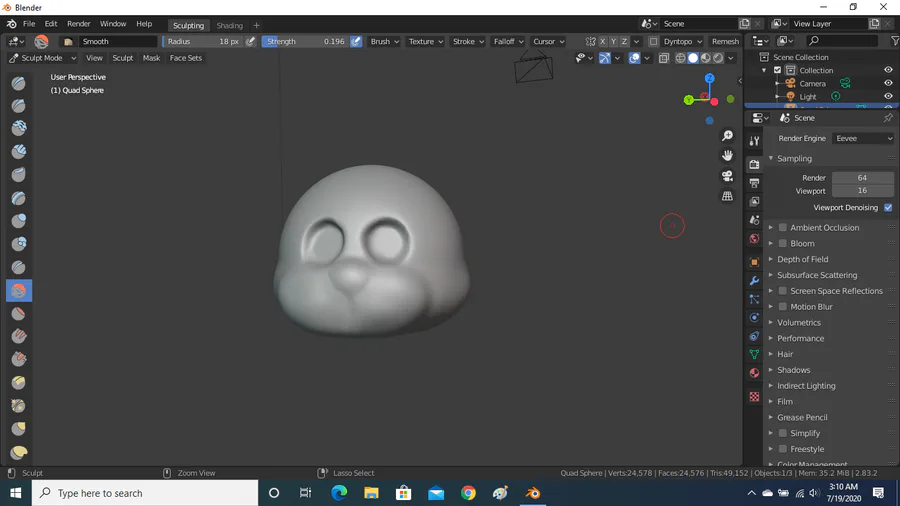Toggle X axis symmetry
Screen dimensions: 900x506
pos(602,41)
